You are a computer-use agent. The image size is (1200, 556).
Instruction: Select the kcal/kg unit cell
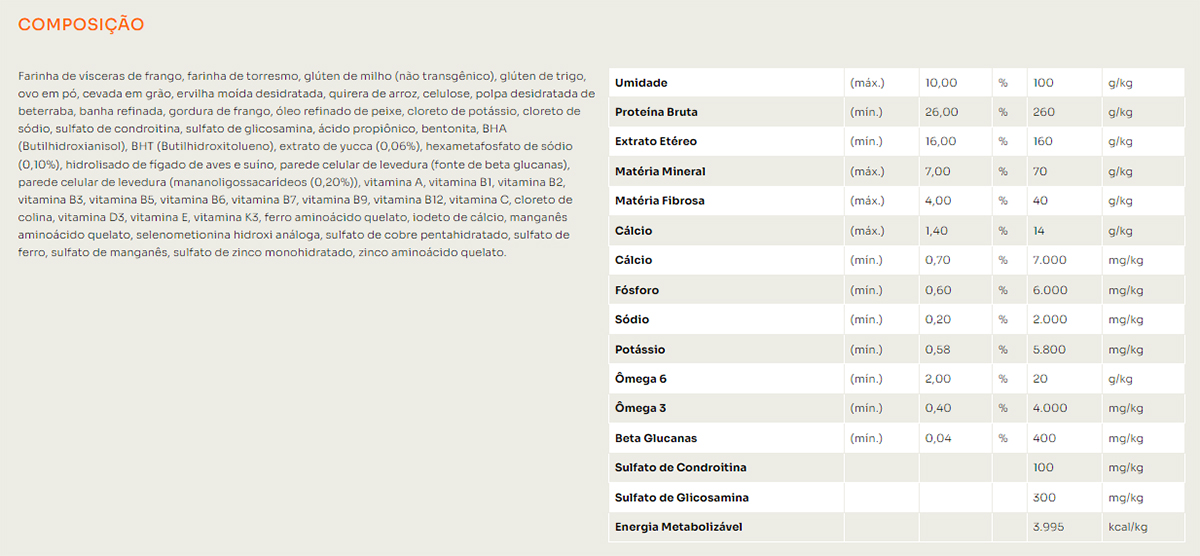point(1127,527)
